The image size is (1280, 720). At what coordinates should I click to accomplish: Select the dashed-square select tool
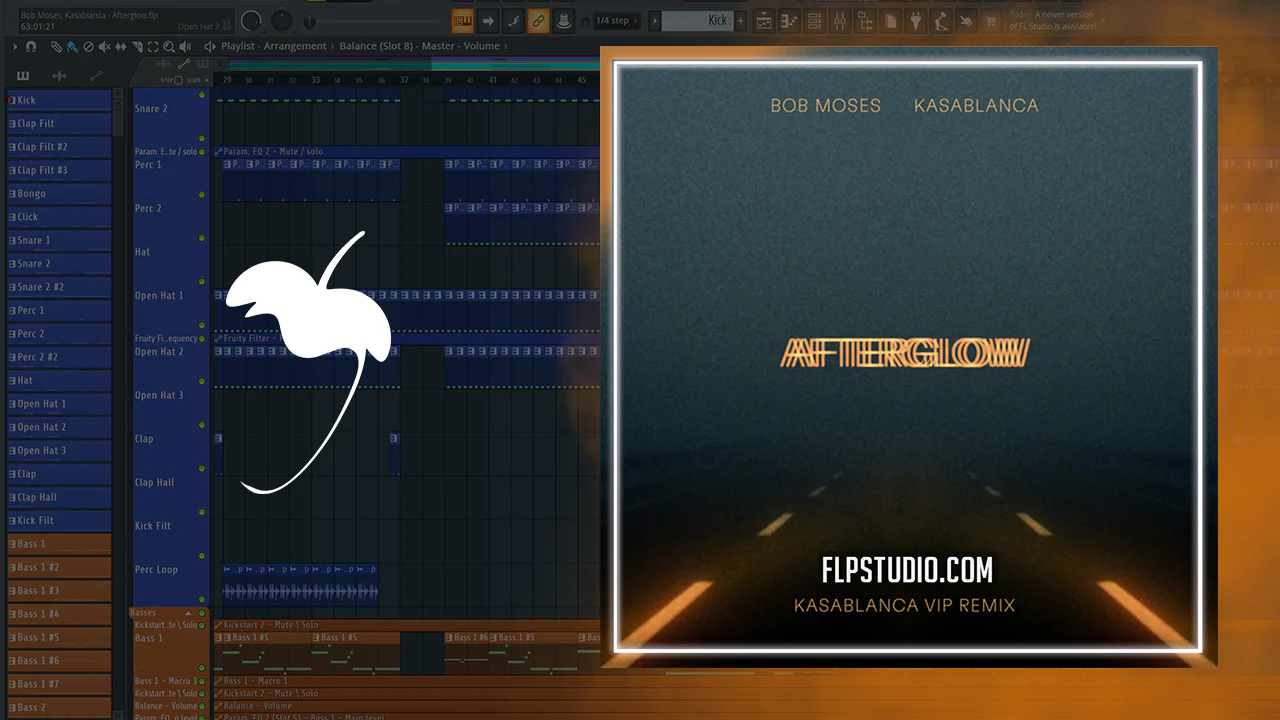tap(153, 46)
